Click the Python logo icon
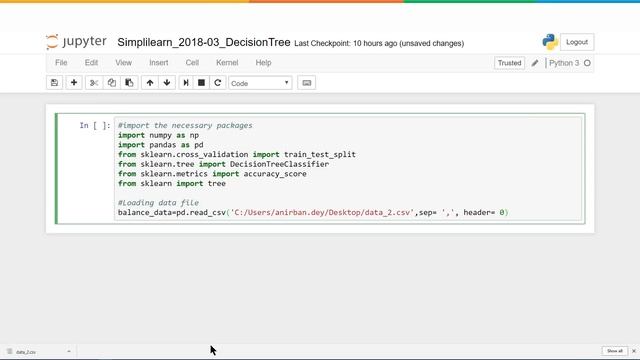Screen dimensions: 640x360 pos(550,42)
